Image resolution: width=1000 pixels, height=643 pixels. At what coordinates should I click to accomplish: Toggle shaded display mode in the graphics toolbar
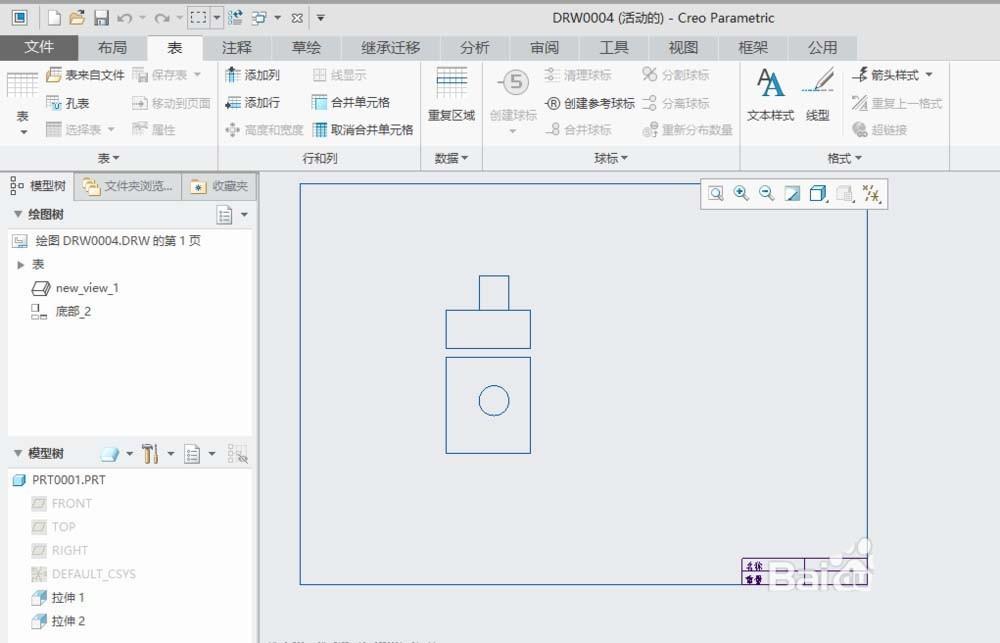coord(815,193)
